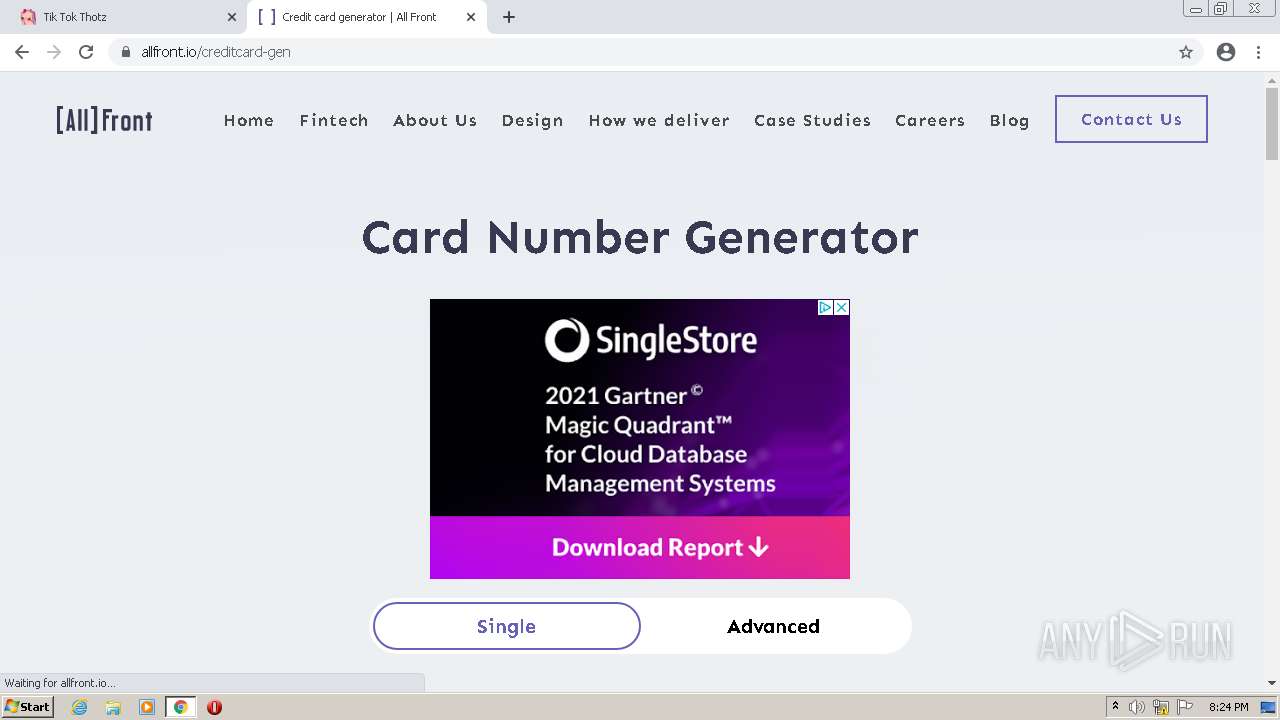Click the All Front logo
1280x720 pixels.
click(x=104, y=120)
